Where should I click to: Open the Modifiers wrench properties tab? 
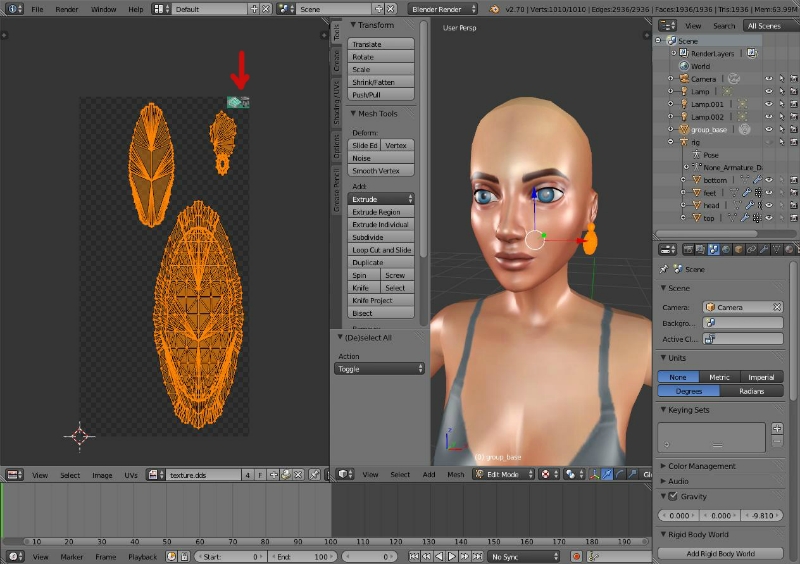(762, 249)
